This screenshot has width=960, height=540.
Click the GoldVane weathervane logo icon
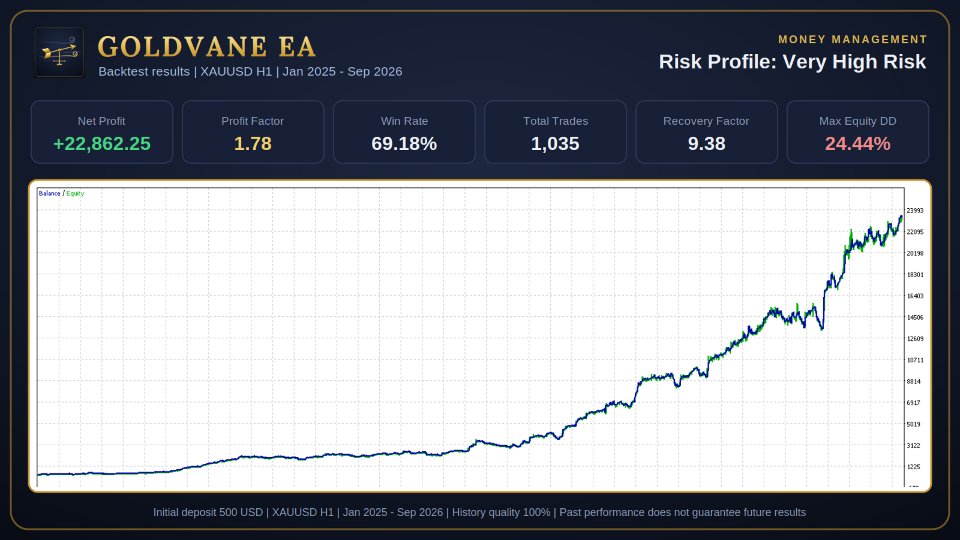pos(59,52)
